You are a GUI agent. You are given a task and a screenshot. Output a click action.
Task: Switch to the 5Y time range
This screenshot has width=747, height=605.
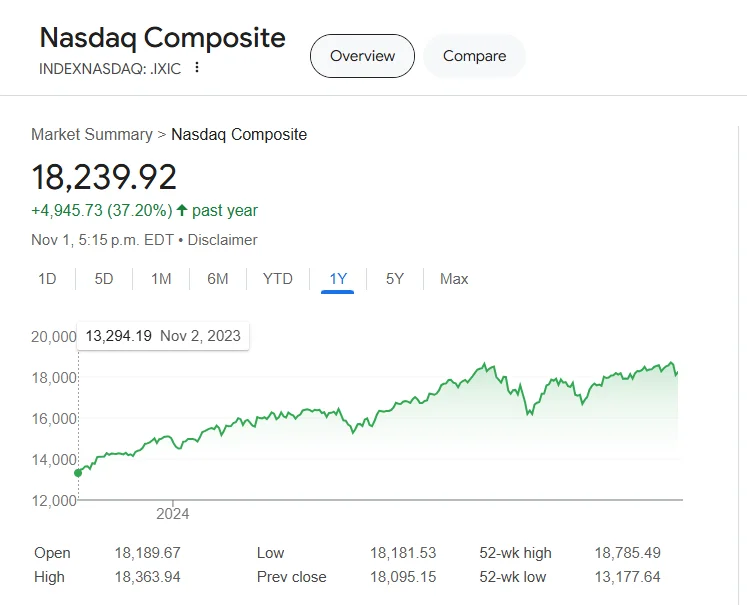tap(395, 279)
